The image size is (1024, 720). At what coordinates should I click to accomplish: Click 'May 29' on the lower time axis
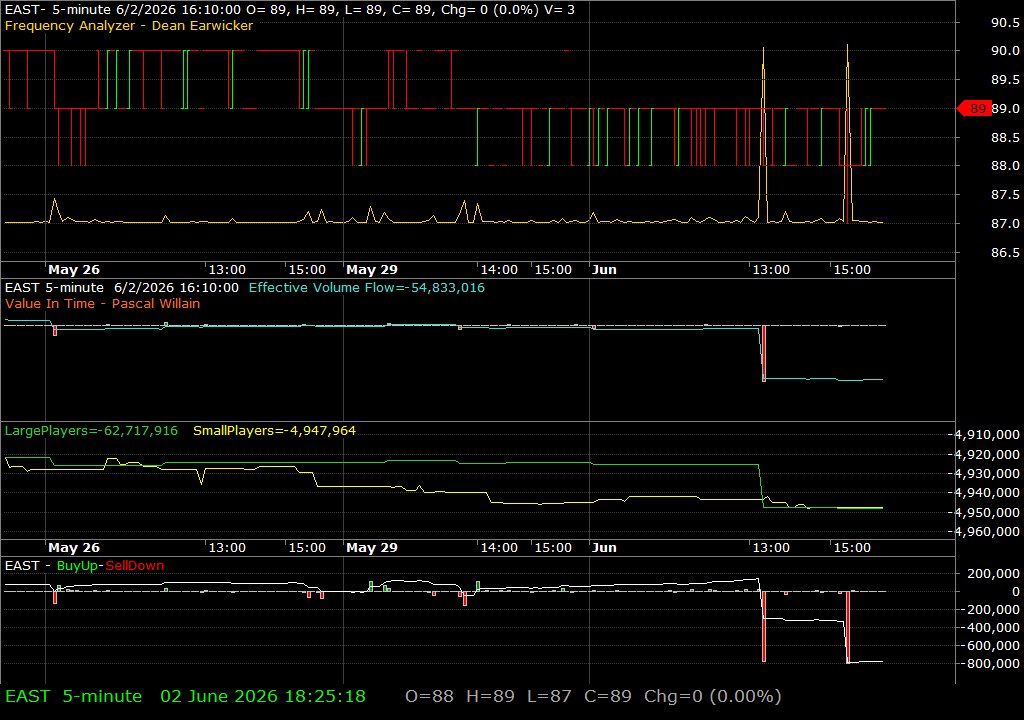[x=372, y=548]
